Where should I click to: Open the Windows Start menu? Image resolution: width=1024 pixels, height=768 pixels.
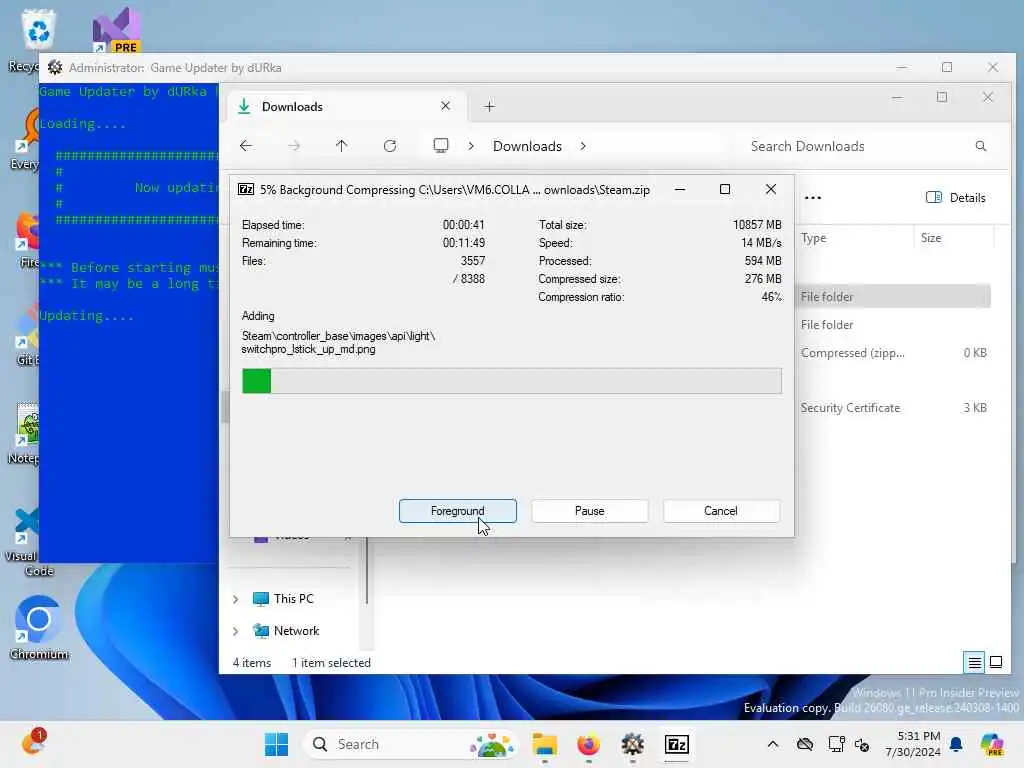click(x=276, y=744)
